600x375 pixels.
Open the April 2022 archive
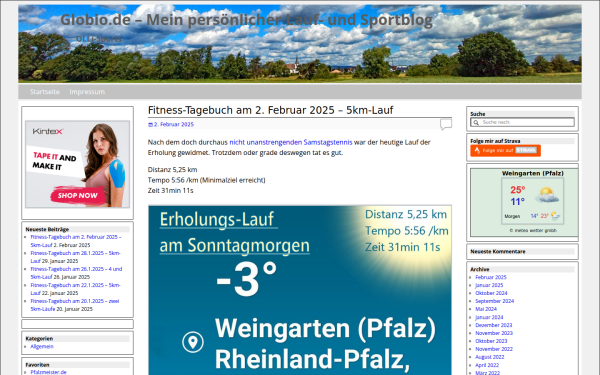pos(487,365)
